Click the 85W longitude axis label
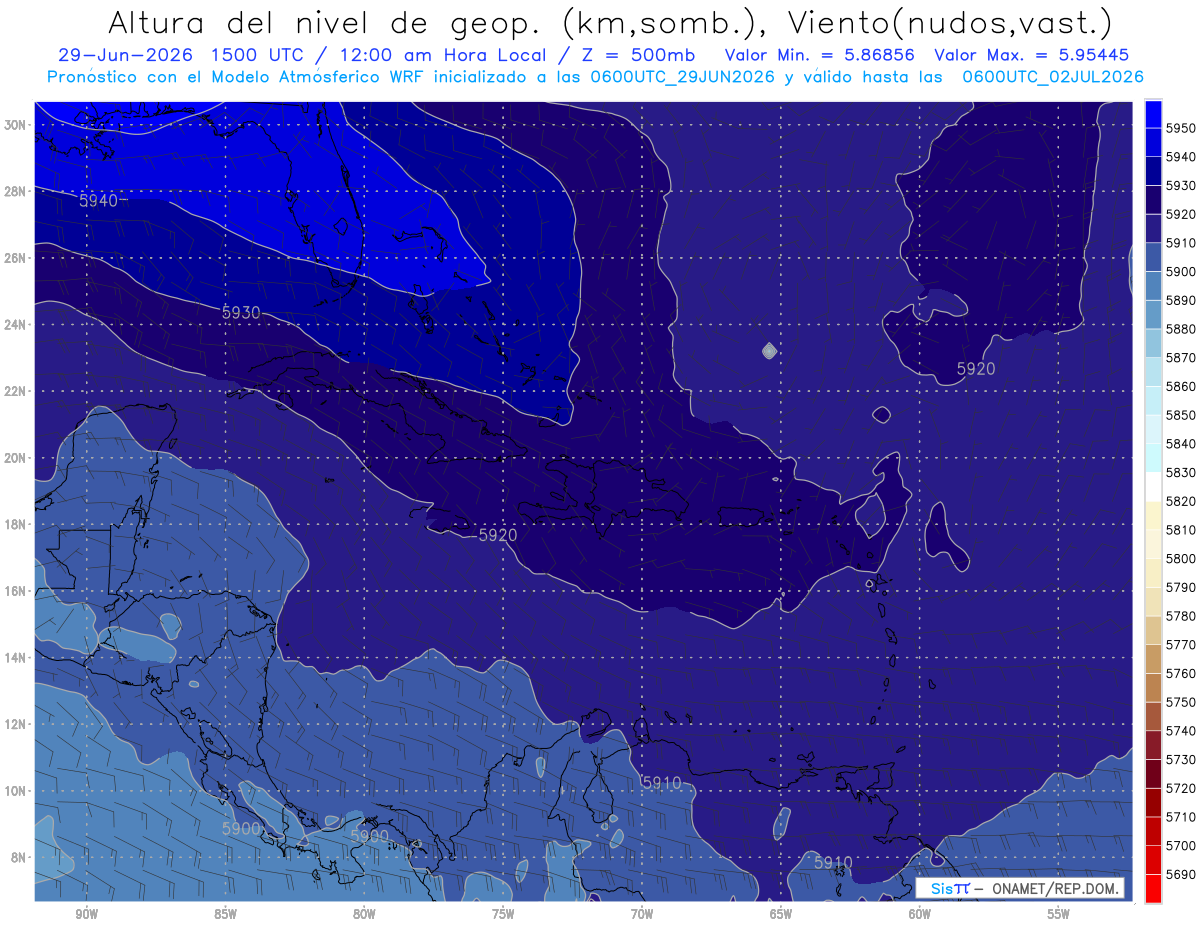This screenshot has height=927, width=1200. tap(225, 913)
